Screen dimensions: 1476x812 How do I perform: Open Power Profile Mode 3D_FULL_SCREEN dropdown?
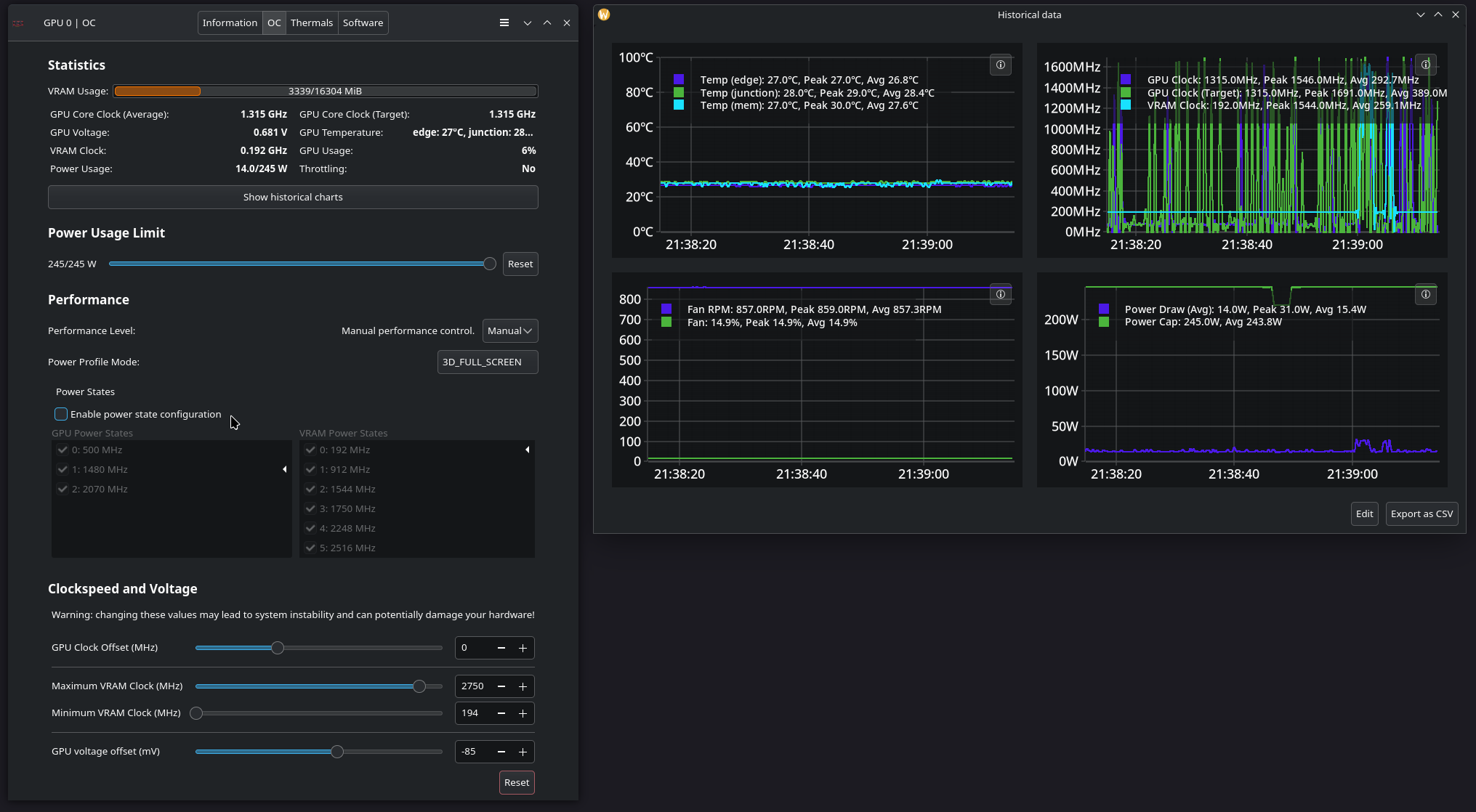click(x=487, y=362)
